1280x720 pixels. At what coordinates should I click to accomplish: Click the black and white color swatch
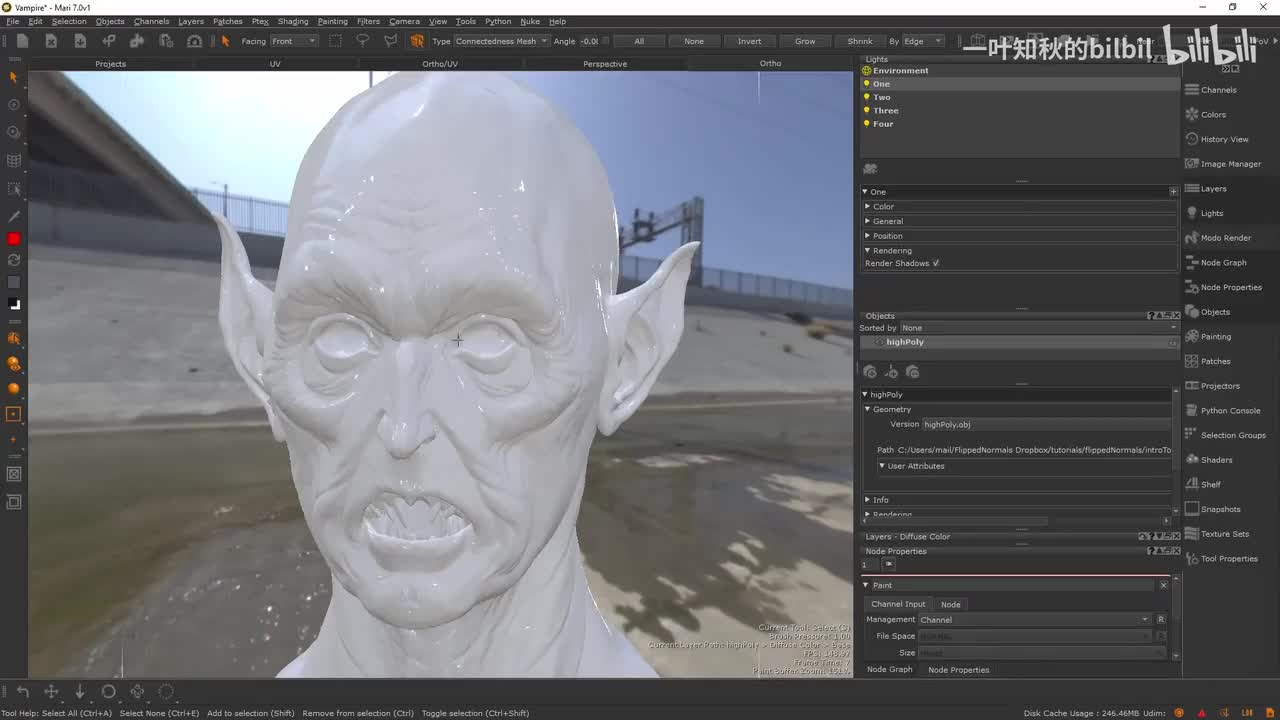point(14,304)
